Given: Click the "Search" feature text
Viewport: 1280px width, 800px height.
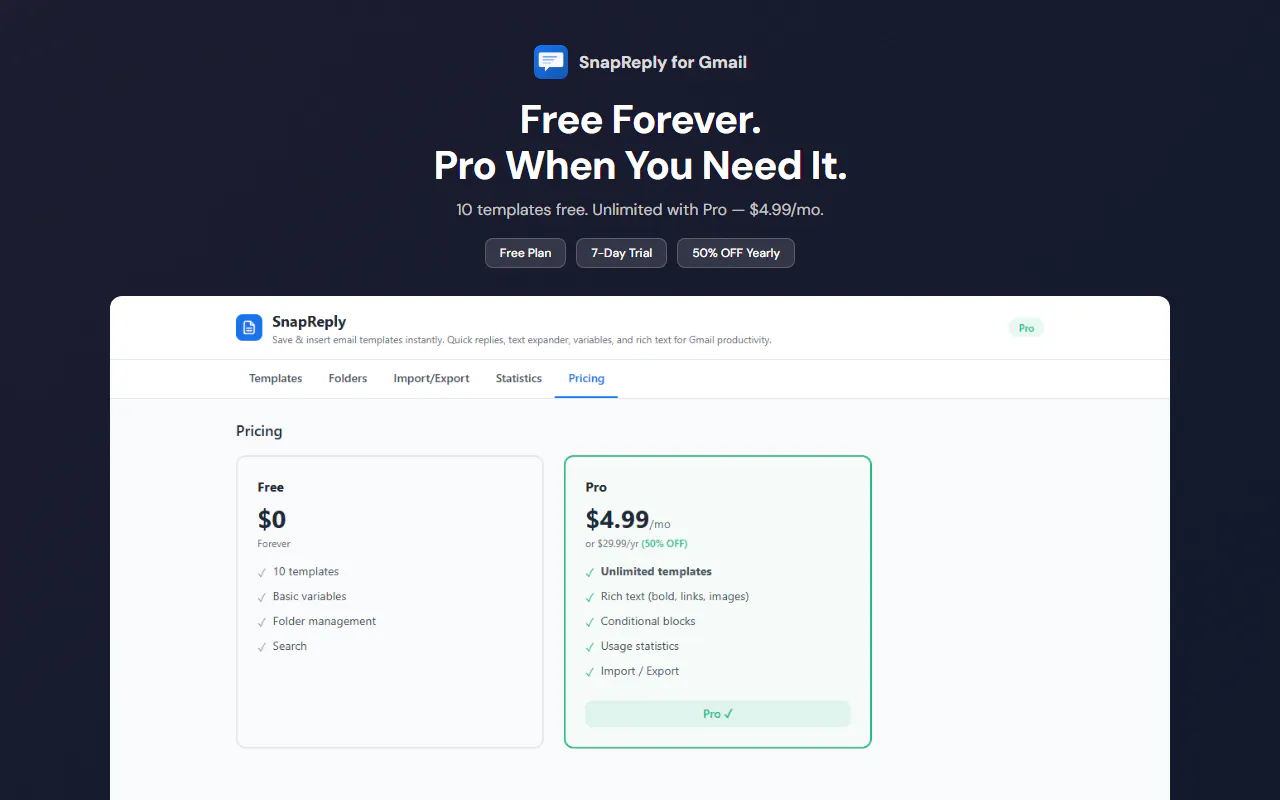Looking at the screenshot, I should coord(290,646).
